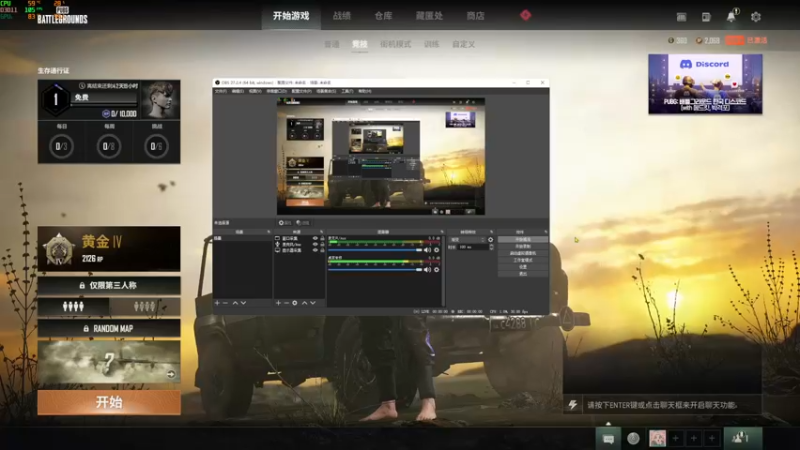Toggle visibility of first OBS source
The height and width of the screenshot is (450, 800).
coord(315,238)
